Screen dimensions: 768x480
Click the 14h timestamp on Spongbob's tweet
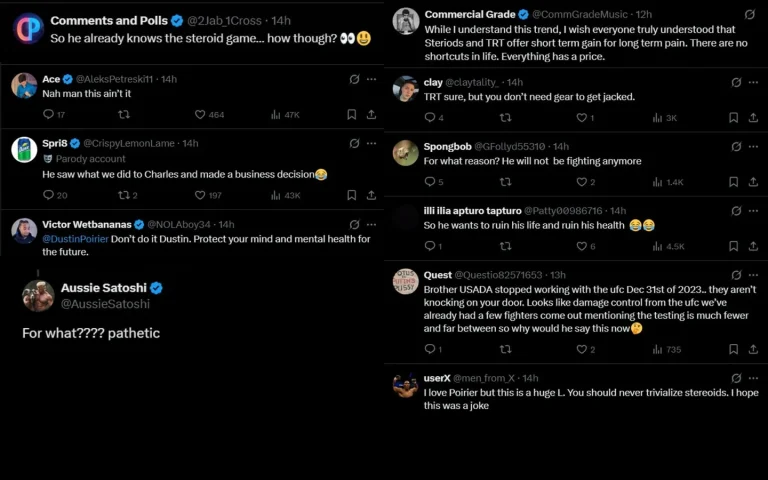[560, 146]
